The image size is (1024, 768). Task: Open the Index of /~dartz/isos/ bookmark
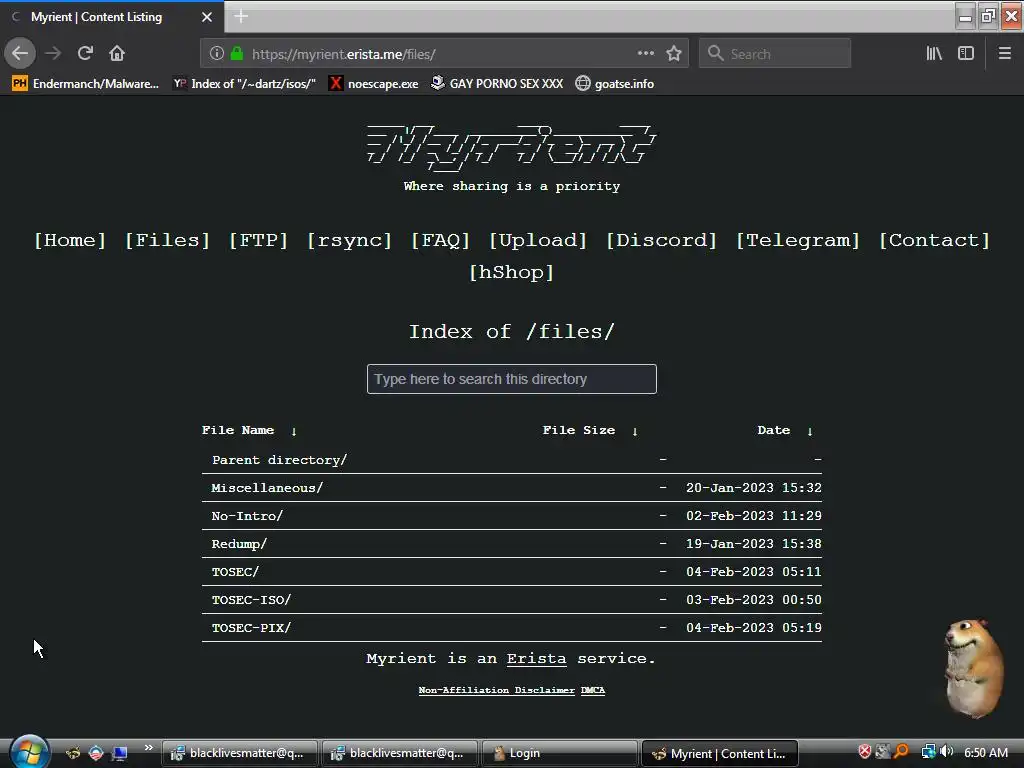[x=244, y=84]
